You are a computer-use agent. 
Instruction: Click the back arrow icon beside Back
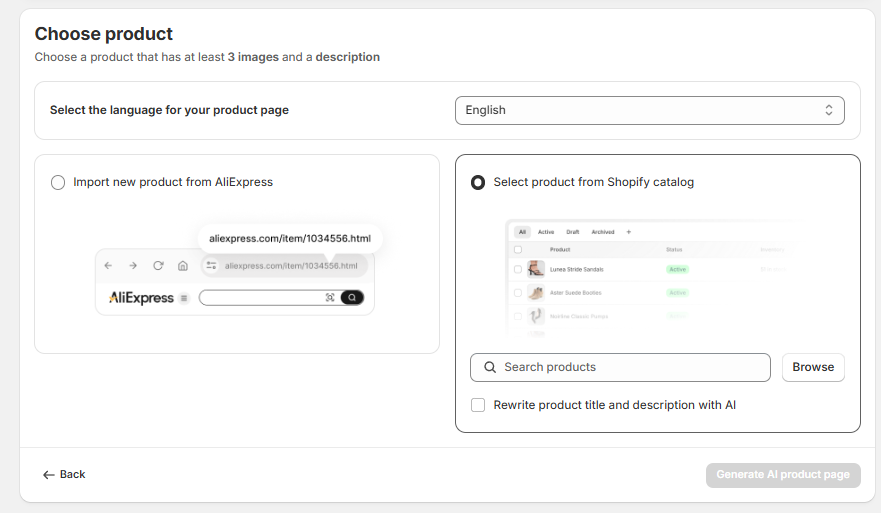48,474
